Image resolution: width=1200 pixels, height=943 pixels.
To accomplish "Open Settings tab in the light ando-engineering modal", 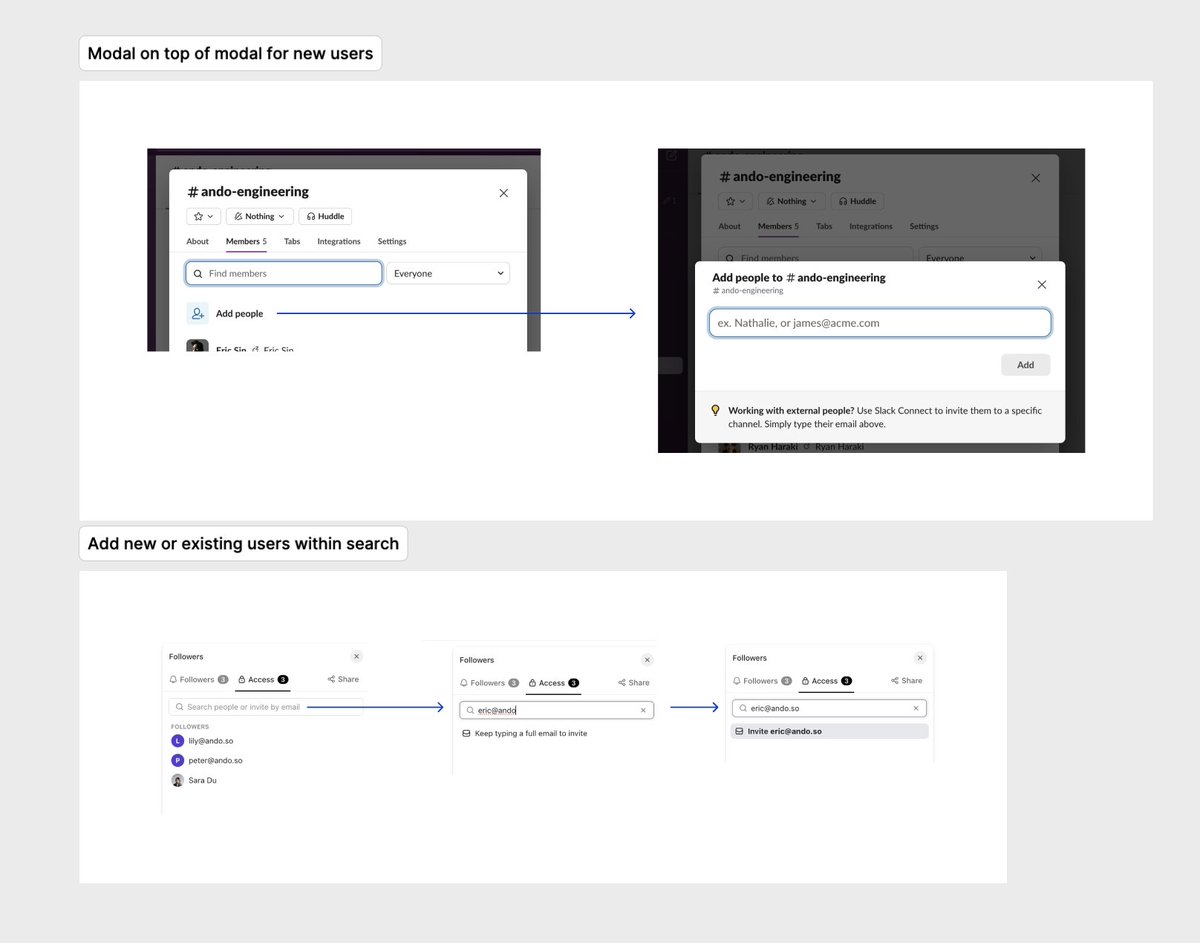I will click(392, 241).
